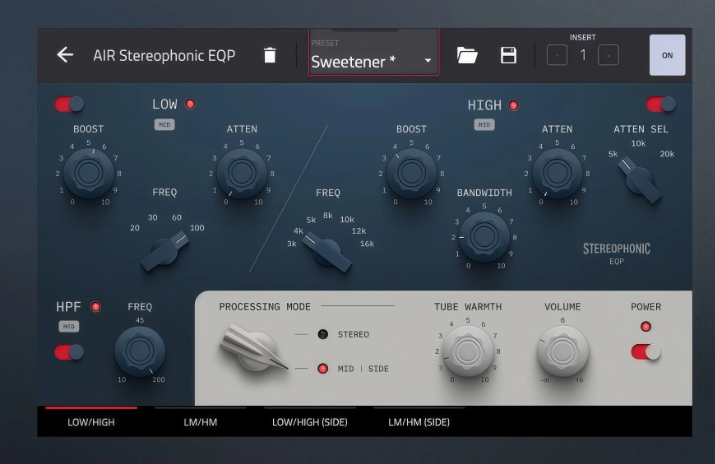Click the HIGH band red LED indicator
The width and height of the screenshot is (715, 464).
(514, 105)
